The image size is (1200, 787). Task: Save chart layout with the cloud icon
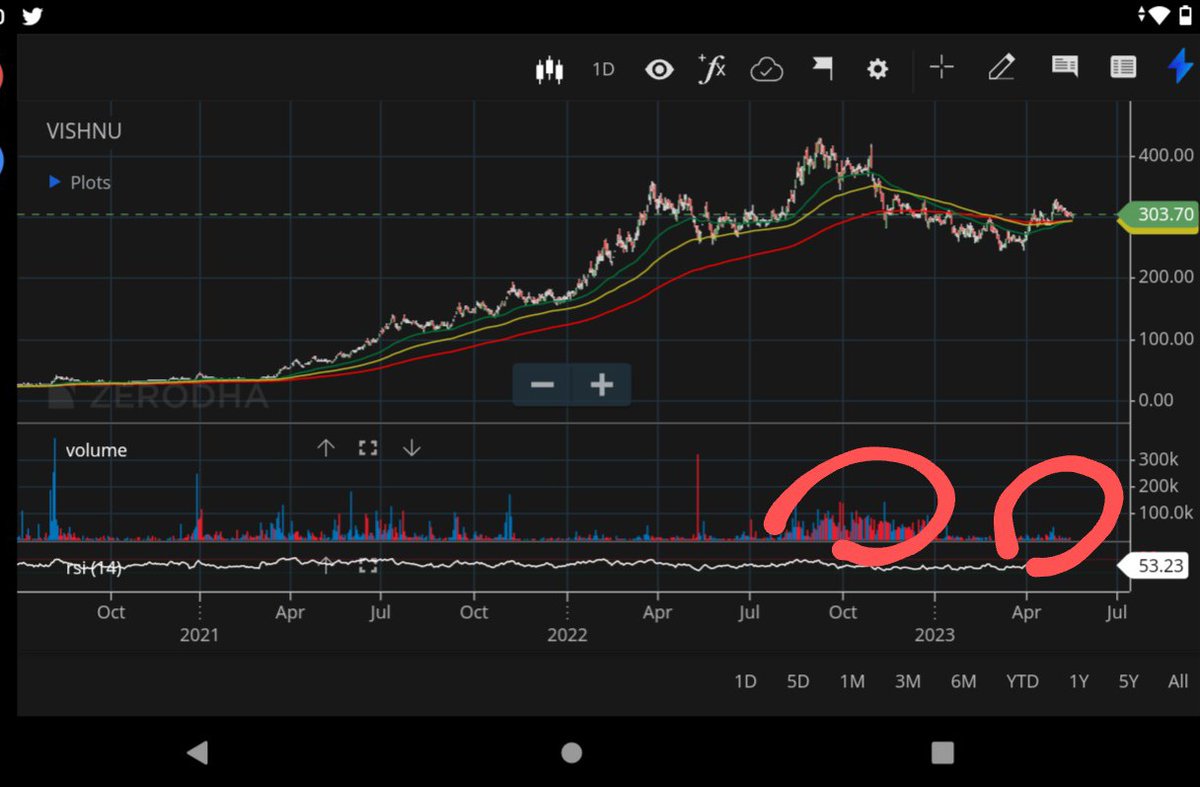pos(766,68)
